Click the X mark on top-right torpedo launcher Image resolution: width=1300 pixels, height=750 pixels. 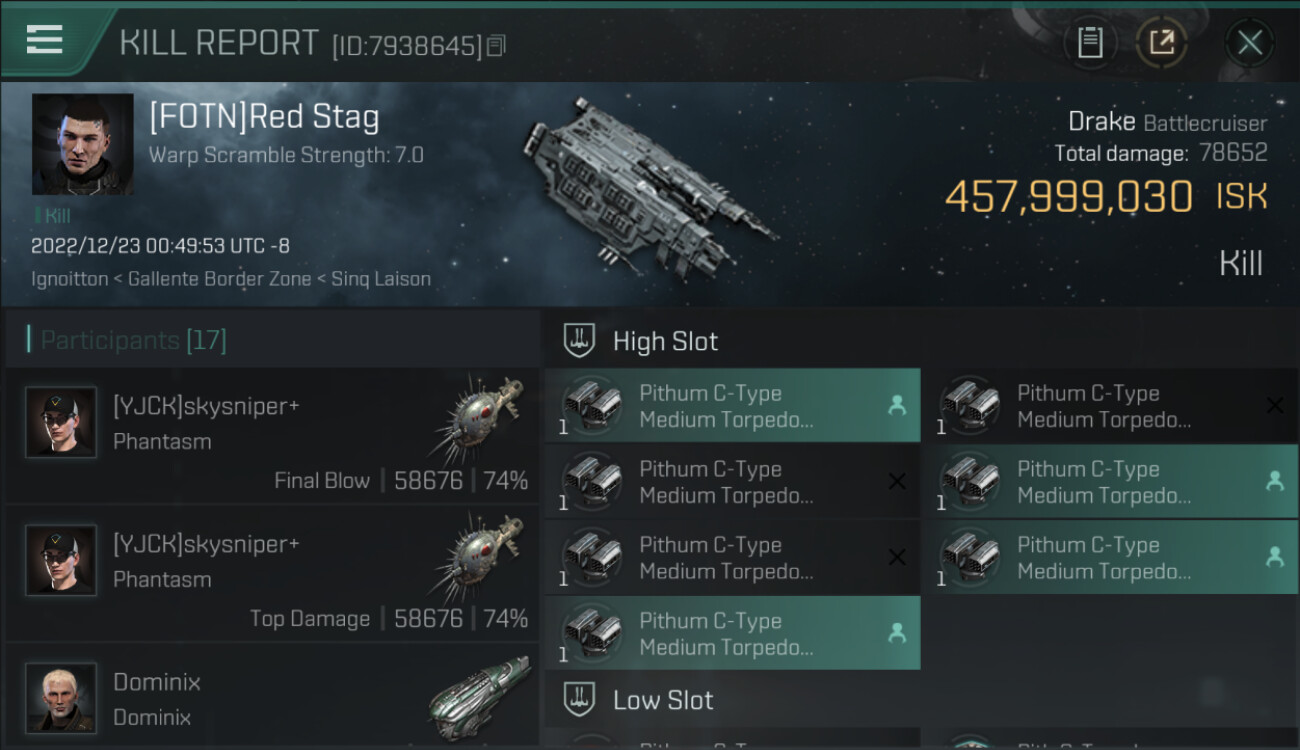(1274, 405)
